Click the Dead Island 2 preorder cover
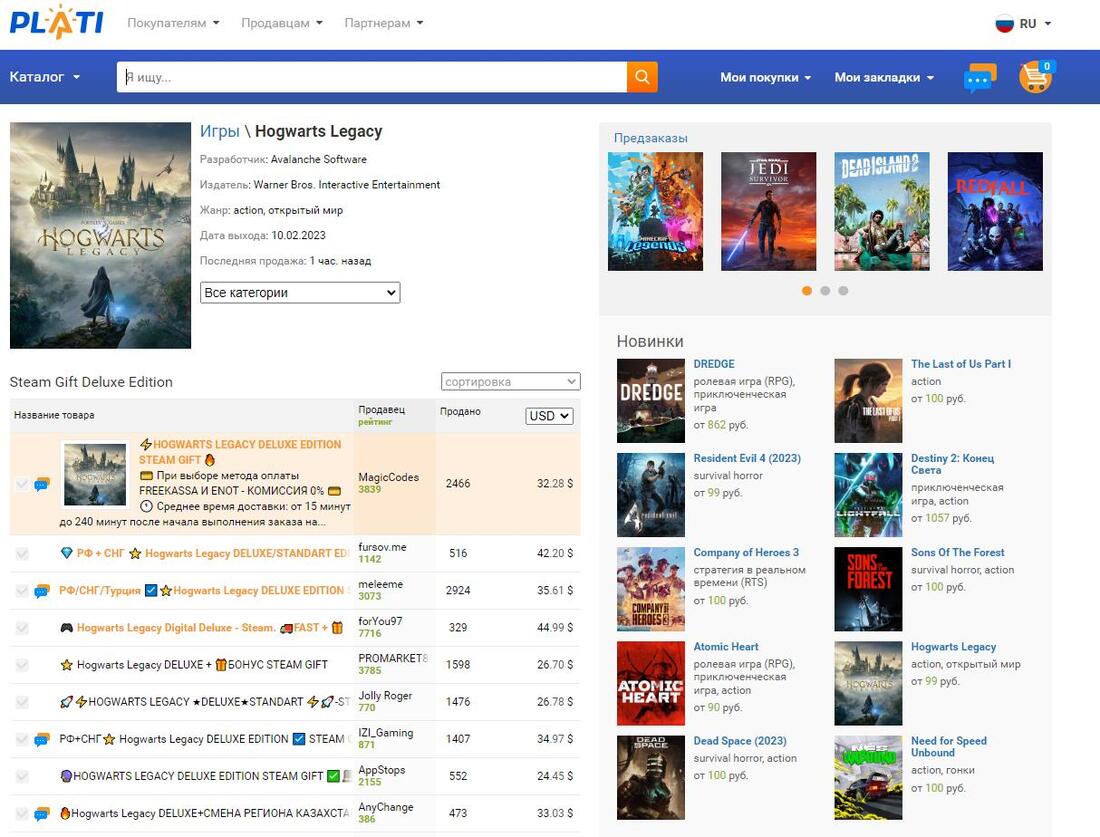1100x837 pixels. (x=882, y=211)
